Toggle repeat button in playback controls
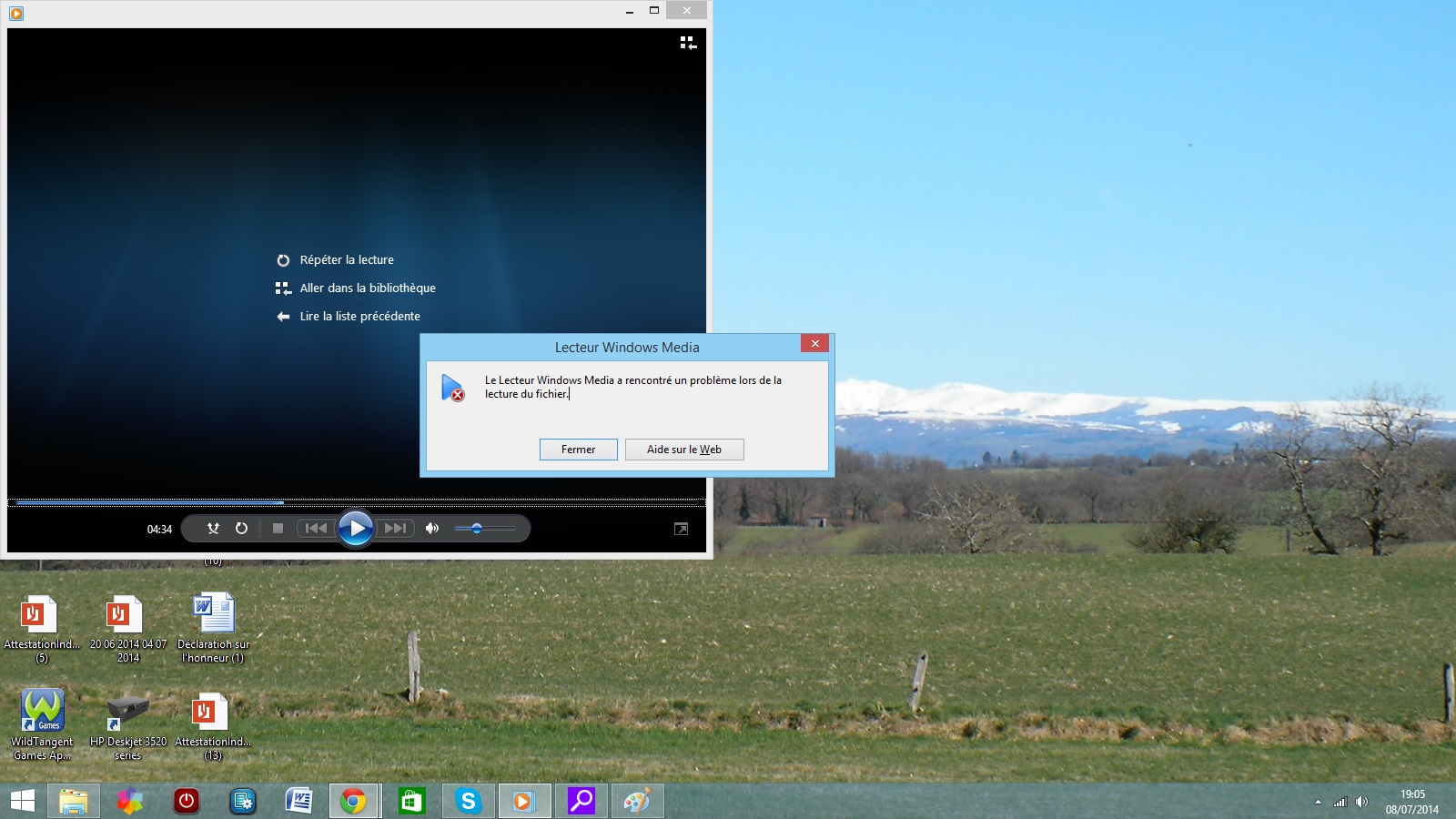The height and width of the screenshot is (819, 1456). [241, 529]
